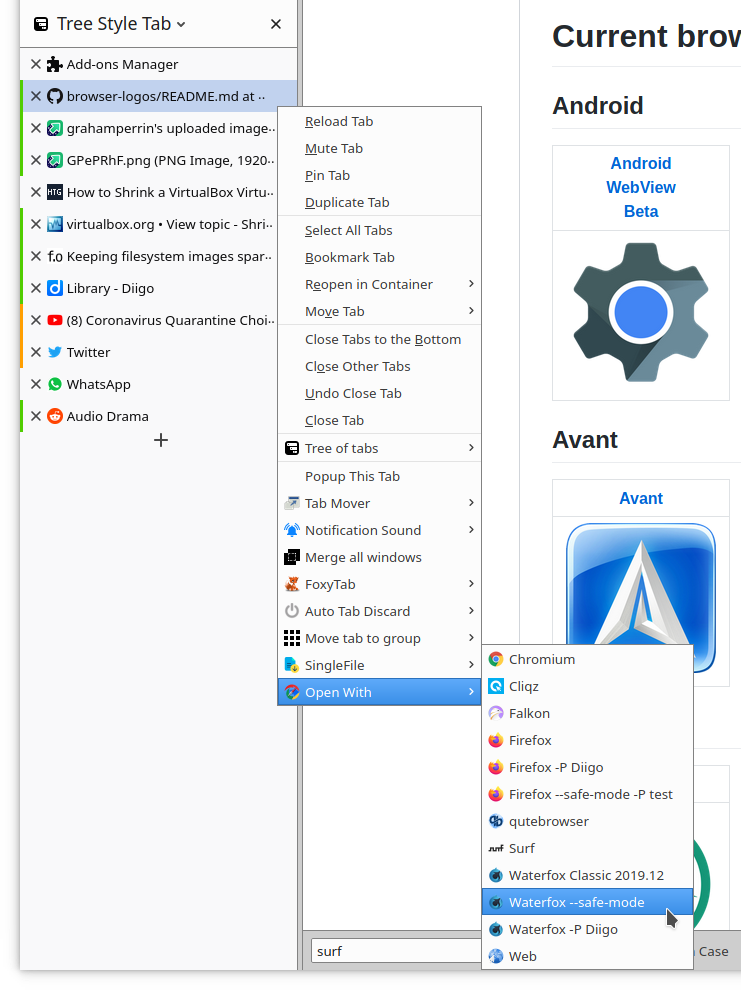This screenshot has height=990, width=741.
Task: Open tab with Waterfox -P Diigo
Action: pos(587,929)
